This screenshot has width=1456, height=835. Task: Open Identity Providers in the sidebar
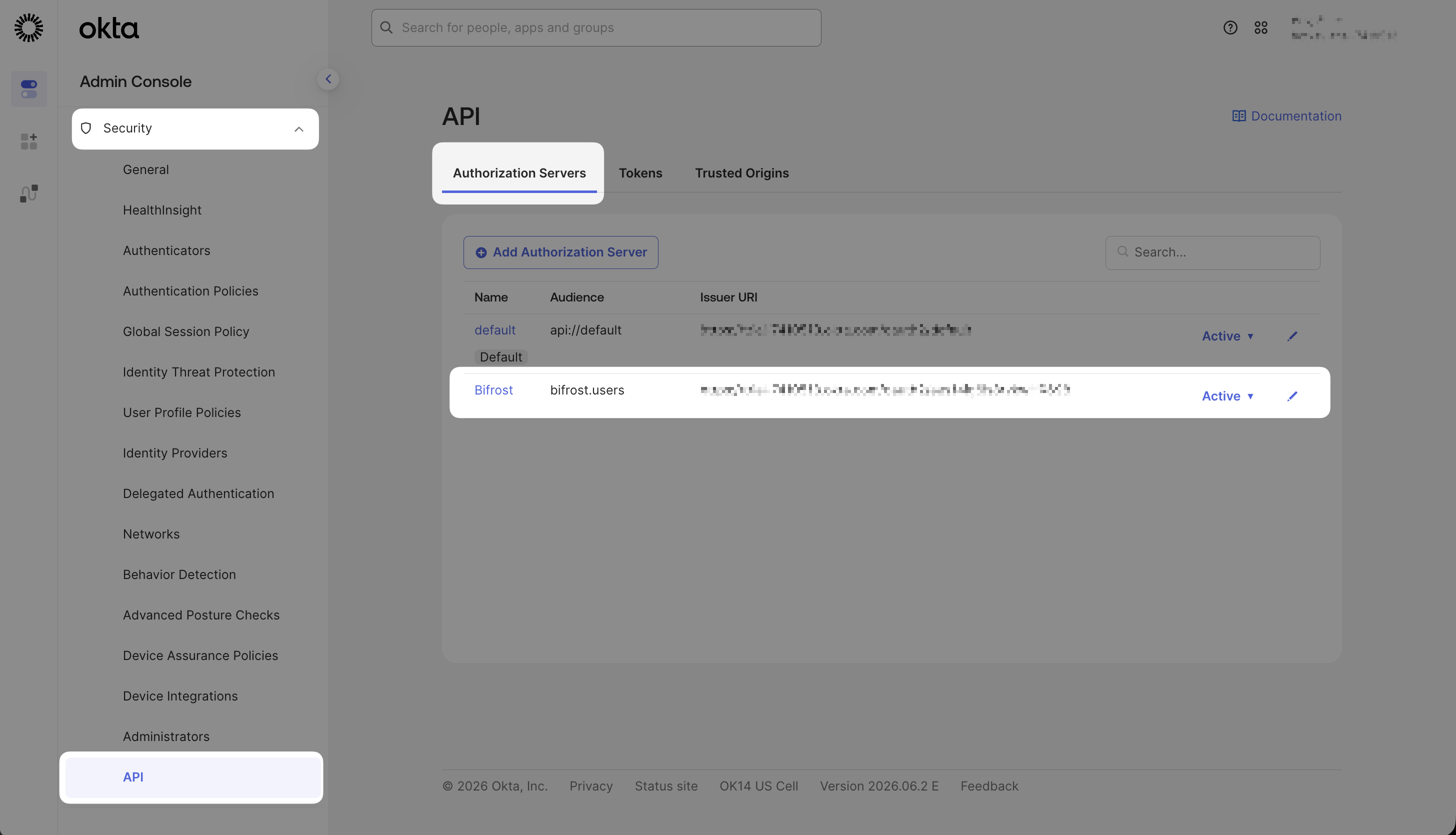[x=175, y=453]
